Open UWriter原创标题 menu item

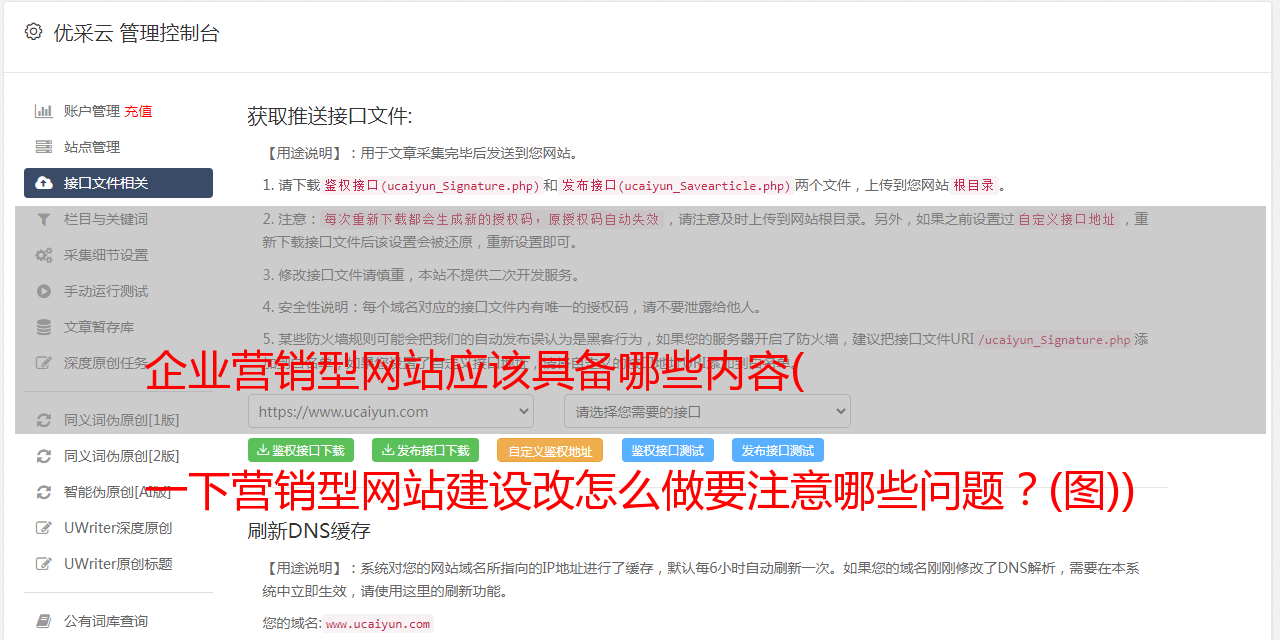(118, 564)
